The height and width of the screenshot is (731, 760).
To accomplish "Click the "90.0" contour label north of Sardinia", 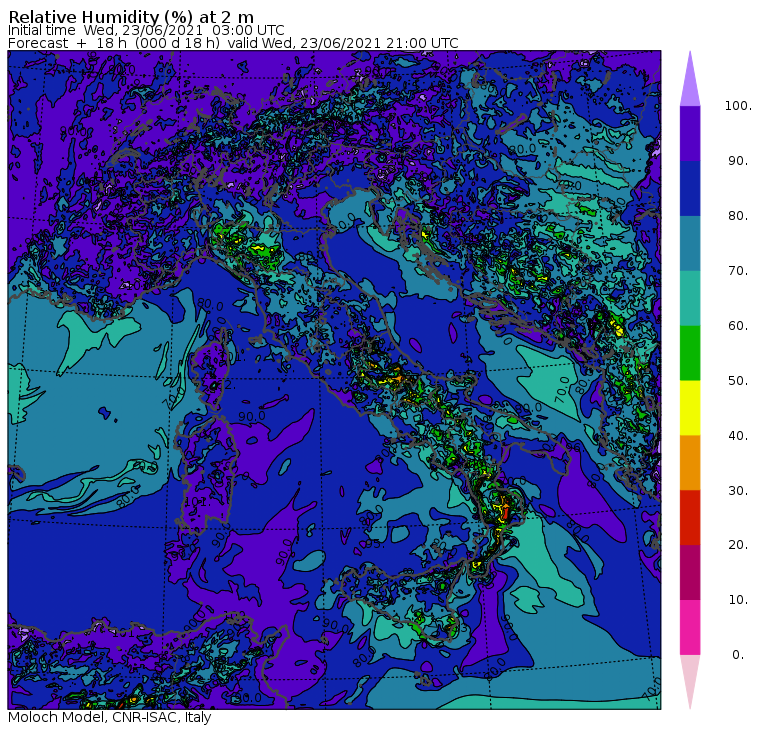I will pos(252,416).
